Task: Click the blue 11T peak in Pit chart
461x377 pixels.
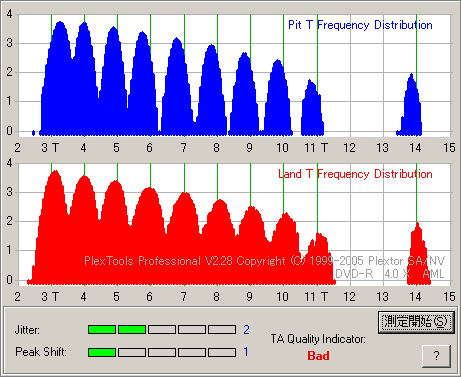Action: pos(312,108)
